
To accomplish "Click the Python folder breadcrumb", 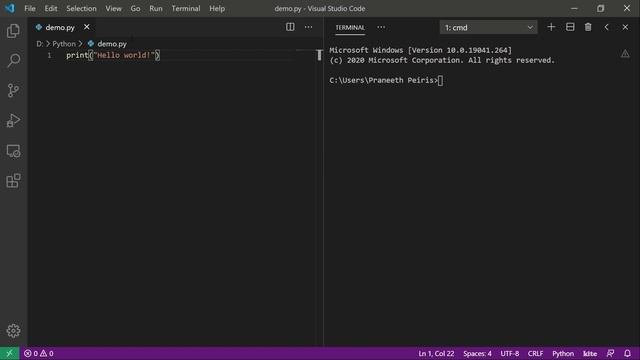I will 64,44.
